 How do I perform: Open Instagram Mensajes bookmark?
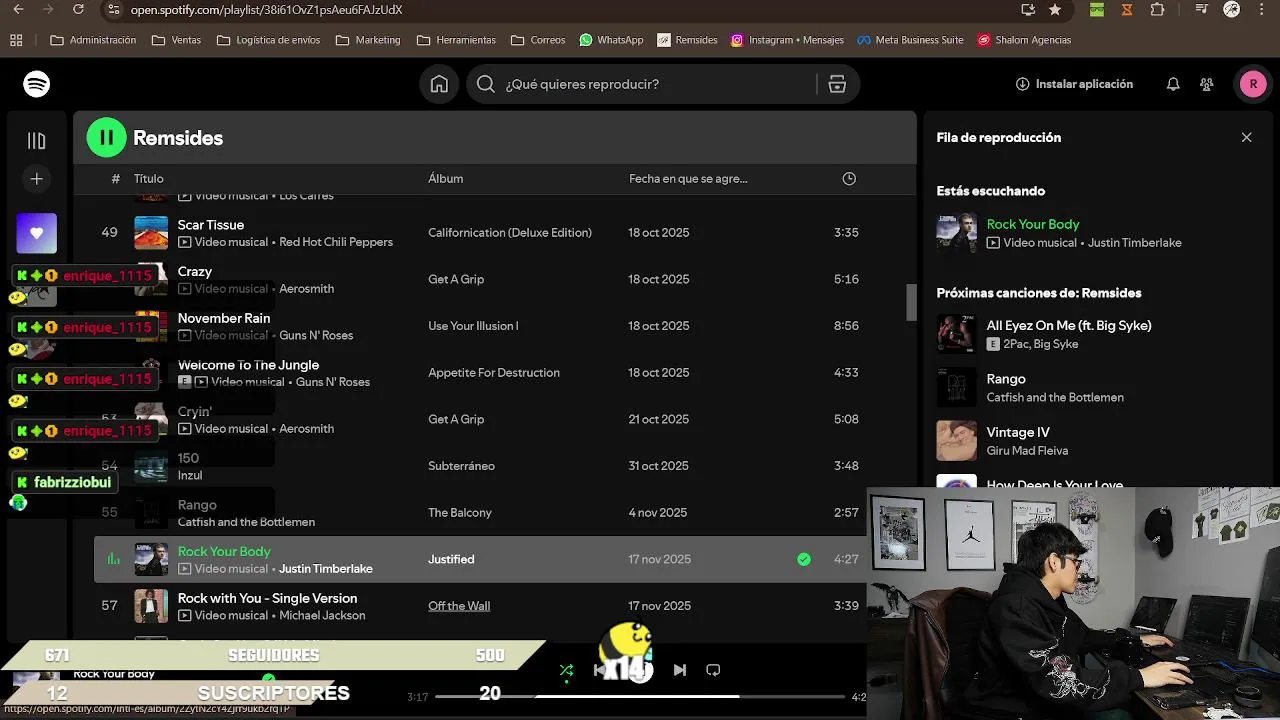pyautogui.click(x=787, y=40)
